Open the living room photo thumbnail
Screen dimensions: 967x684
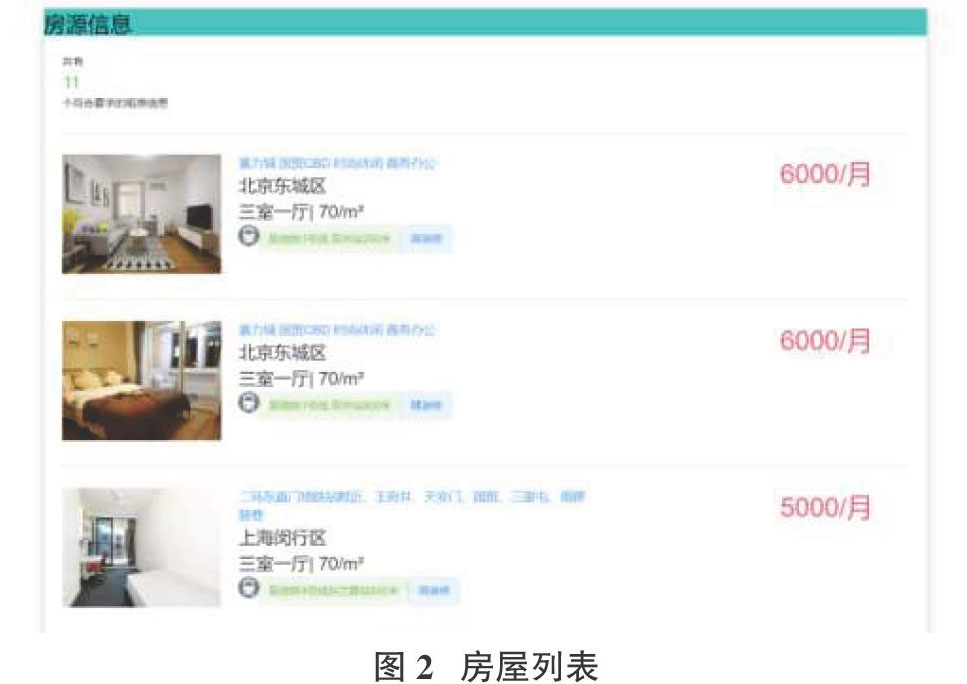[x=141, y=214]
